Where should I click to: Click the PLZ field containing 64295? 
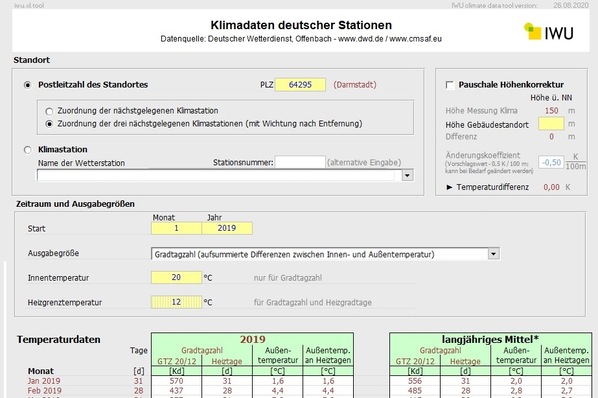(300, 85)
